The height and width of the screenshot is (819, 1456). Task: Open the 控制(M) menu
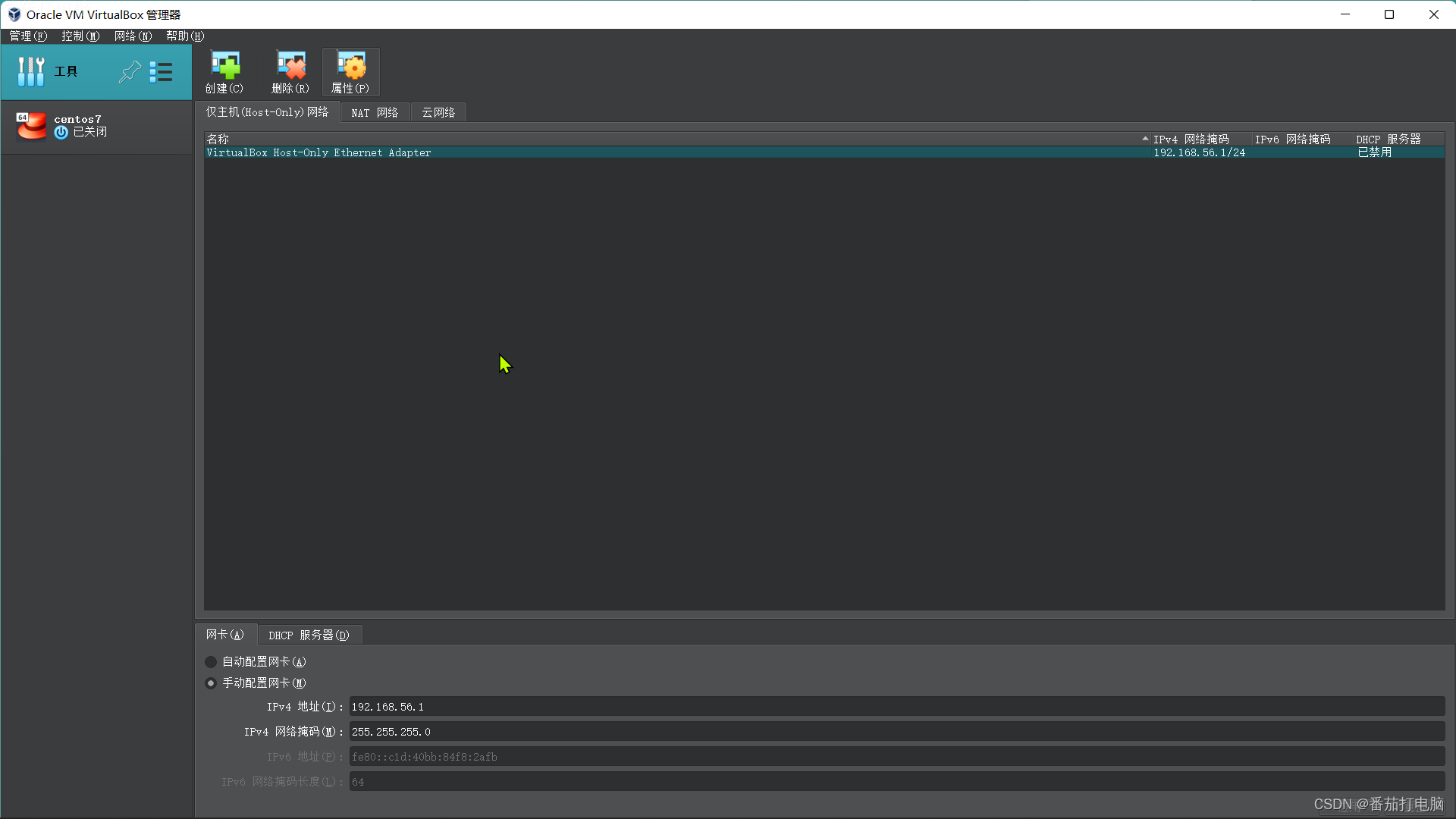point(80,36)
